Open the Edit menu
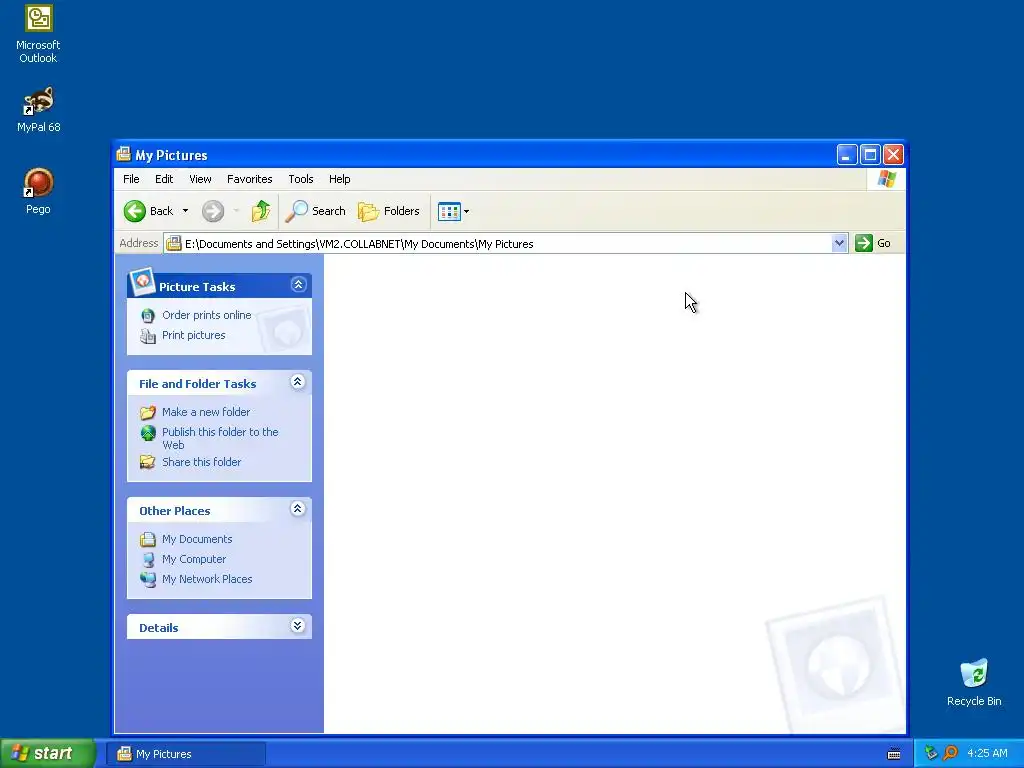The width and height of the screenshot is (1024, 768). 164,179
